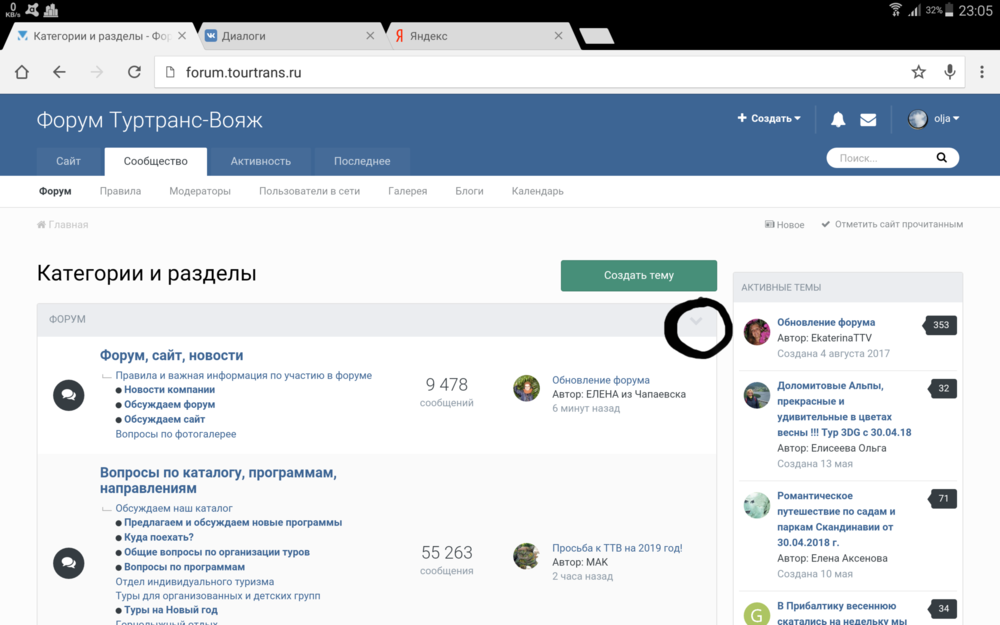Screen dimensions: 1000x625
Task: Click the Новое link
Action: (x=784, y=224)
